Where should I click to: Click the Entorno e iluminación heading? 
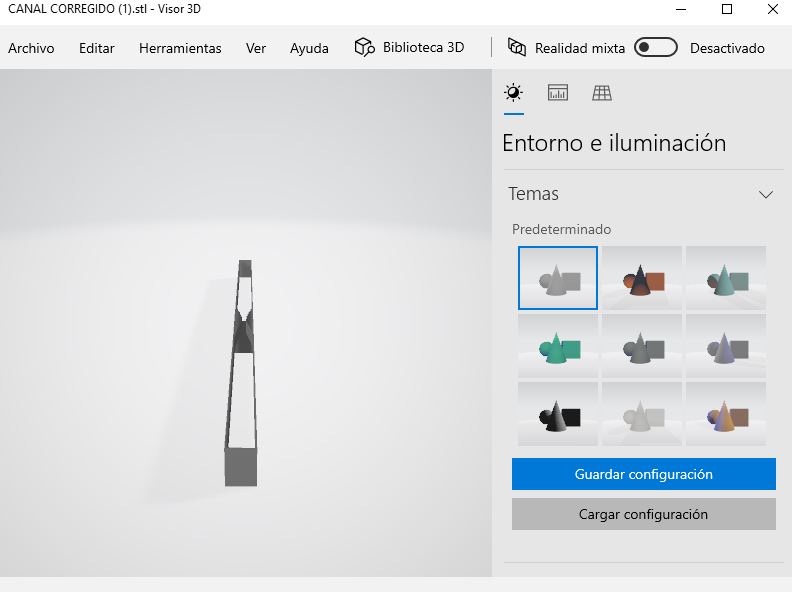(614, 143)
